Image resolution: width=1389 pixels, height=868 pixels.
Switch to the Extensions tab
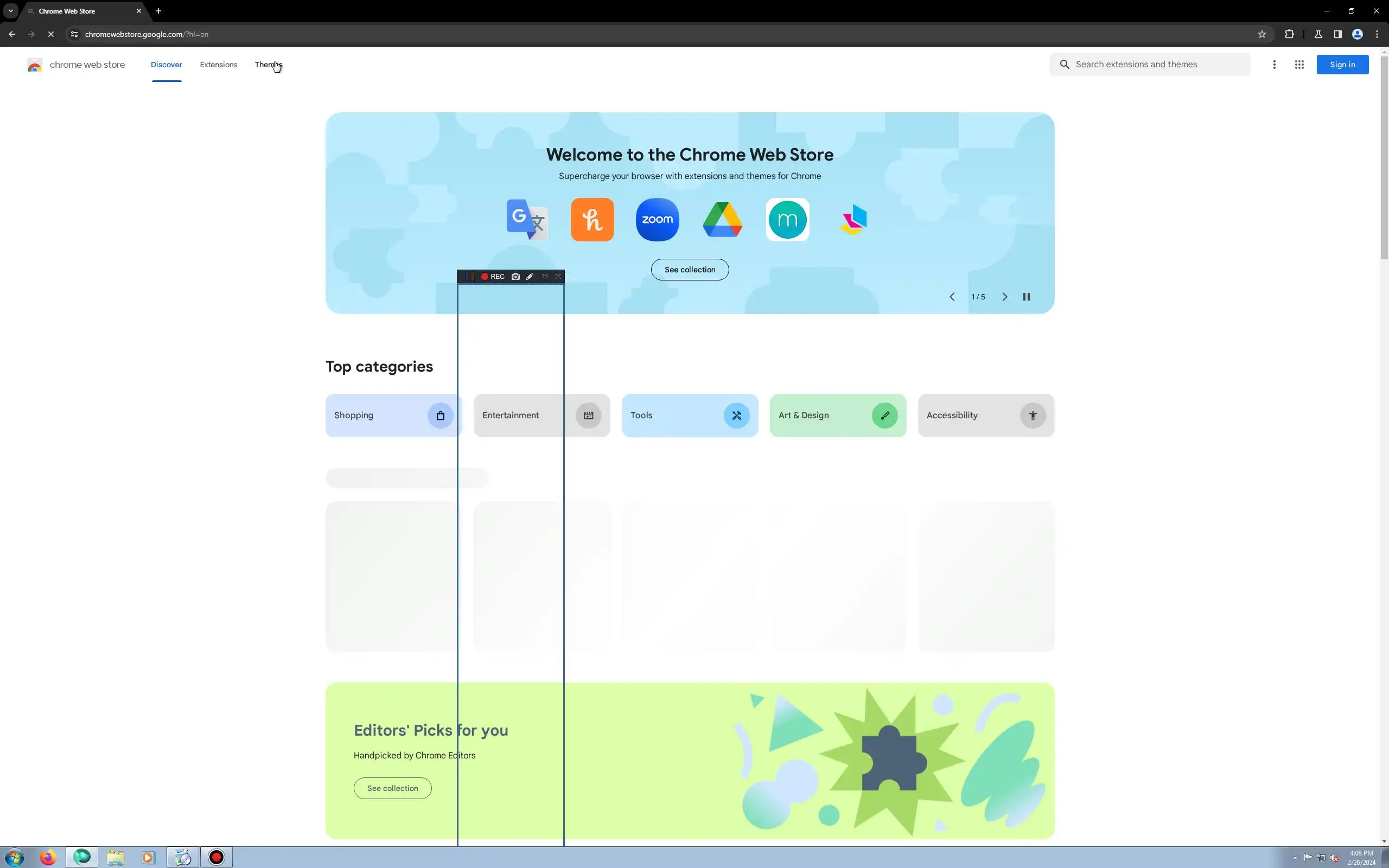(x=218, y=65)
